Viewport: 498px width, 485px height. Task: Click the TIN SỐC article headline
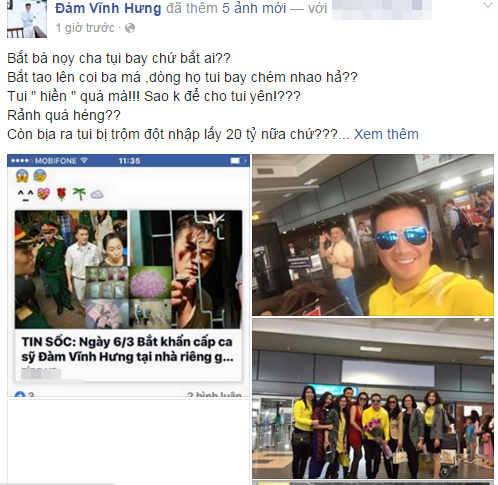127,349
